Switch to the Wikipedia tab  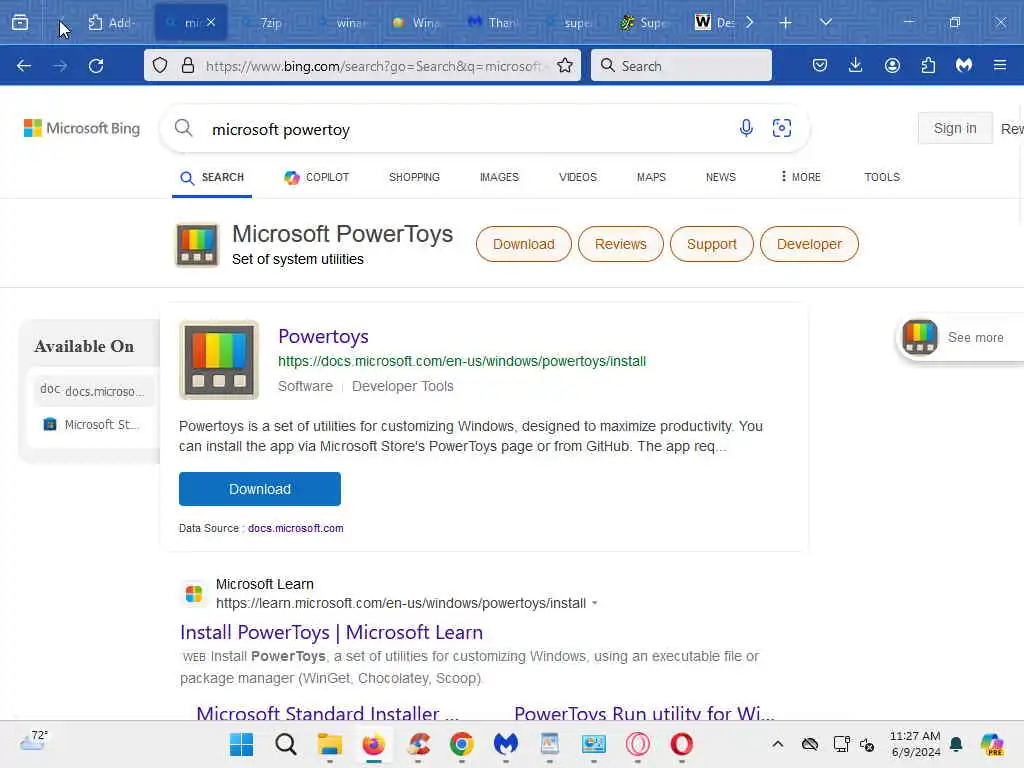713,22
